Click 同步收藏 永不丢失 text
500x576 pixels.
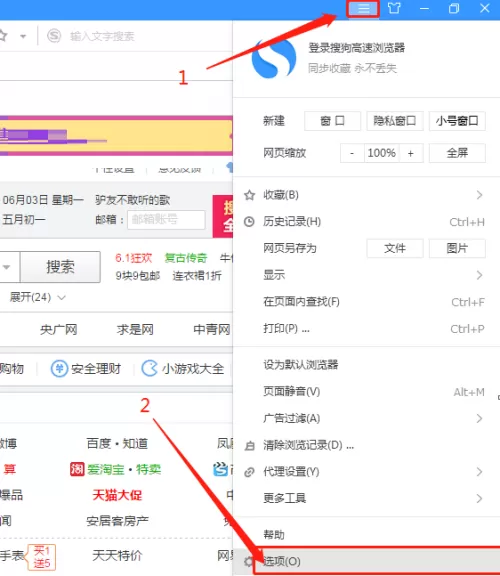pyautogui.click(x=352, y=68)
